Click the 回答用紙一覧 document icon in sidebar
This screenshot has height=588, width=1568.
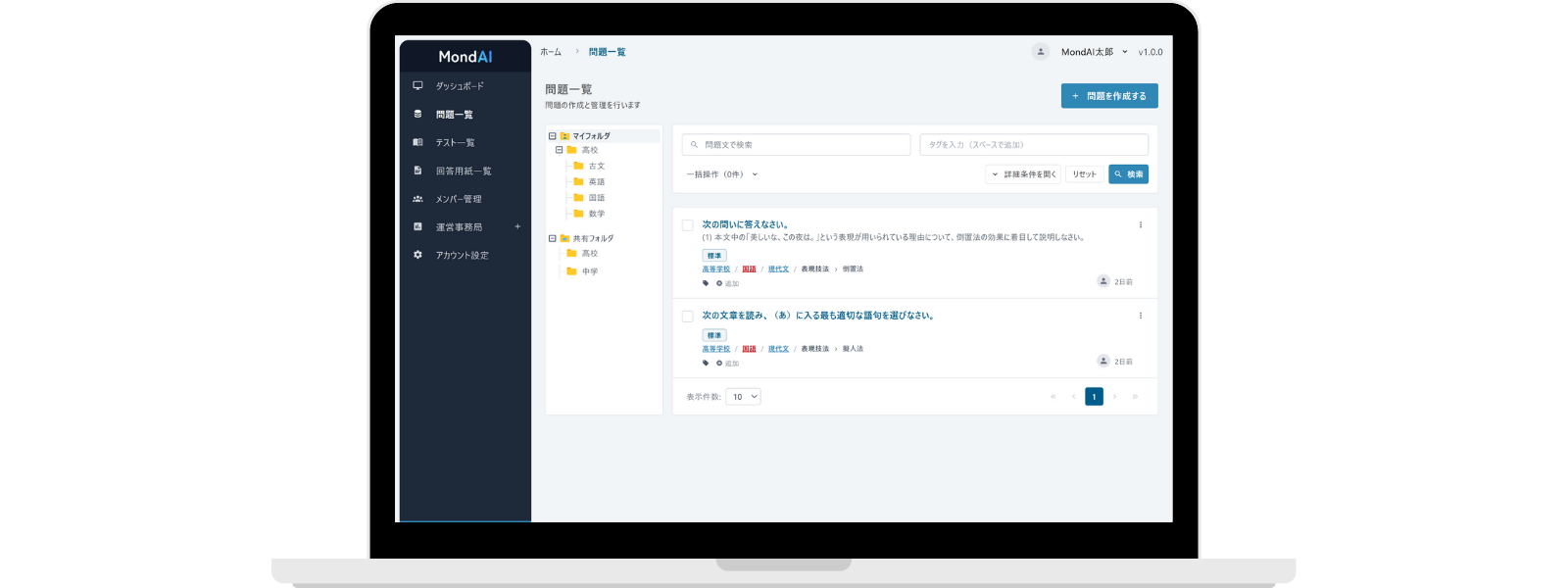417,171
